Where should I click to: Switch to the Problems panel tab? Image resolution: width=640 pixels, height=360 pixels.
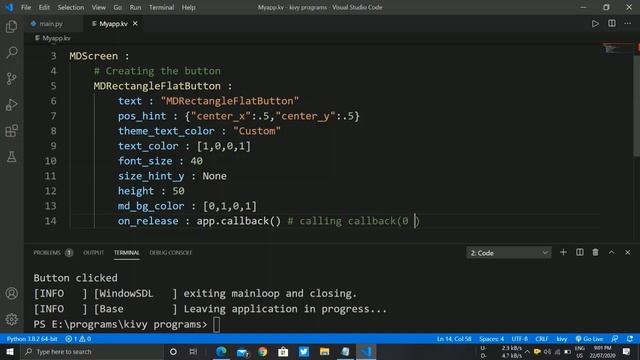point(53,253)
